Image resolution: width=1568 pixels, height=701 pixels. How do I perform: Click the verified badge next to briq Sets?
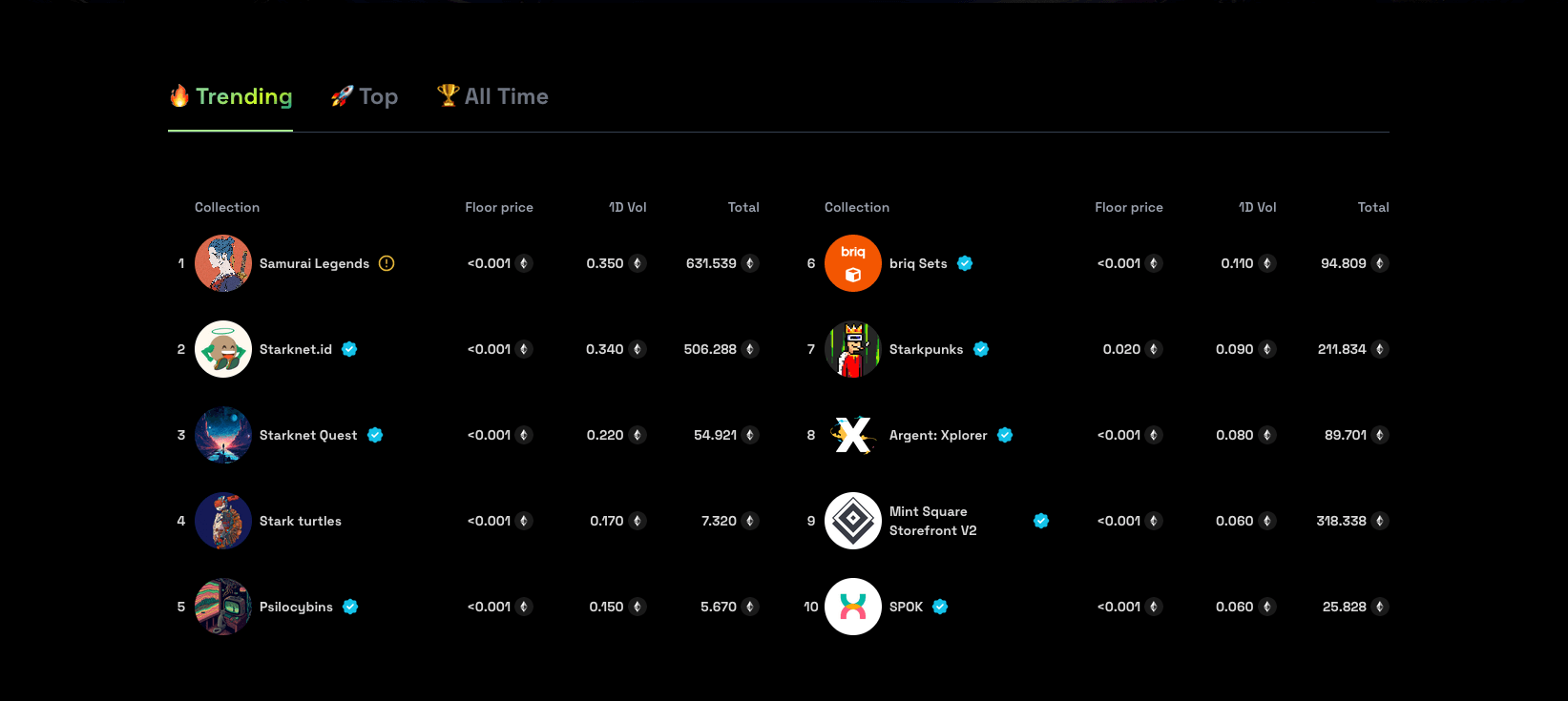tap(965, 263)
